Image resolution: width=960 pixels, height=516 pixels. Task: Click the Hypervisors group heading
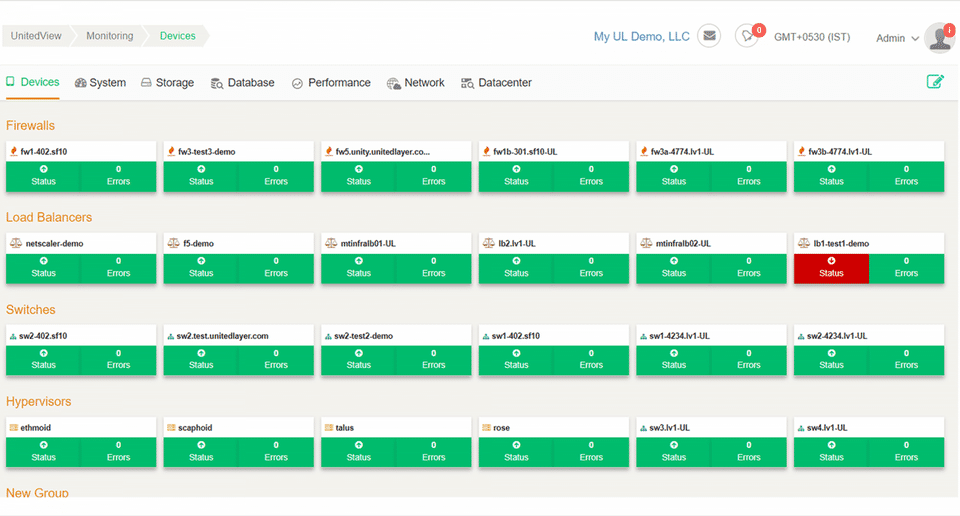pos(39,402)
